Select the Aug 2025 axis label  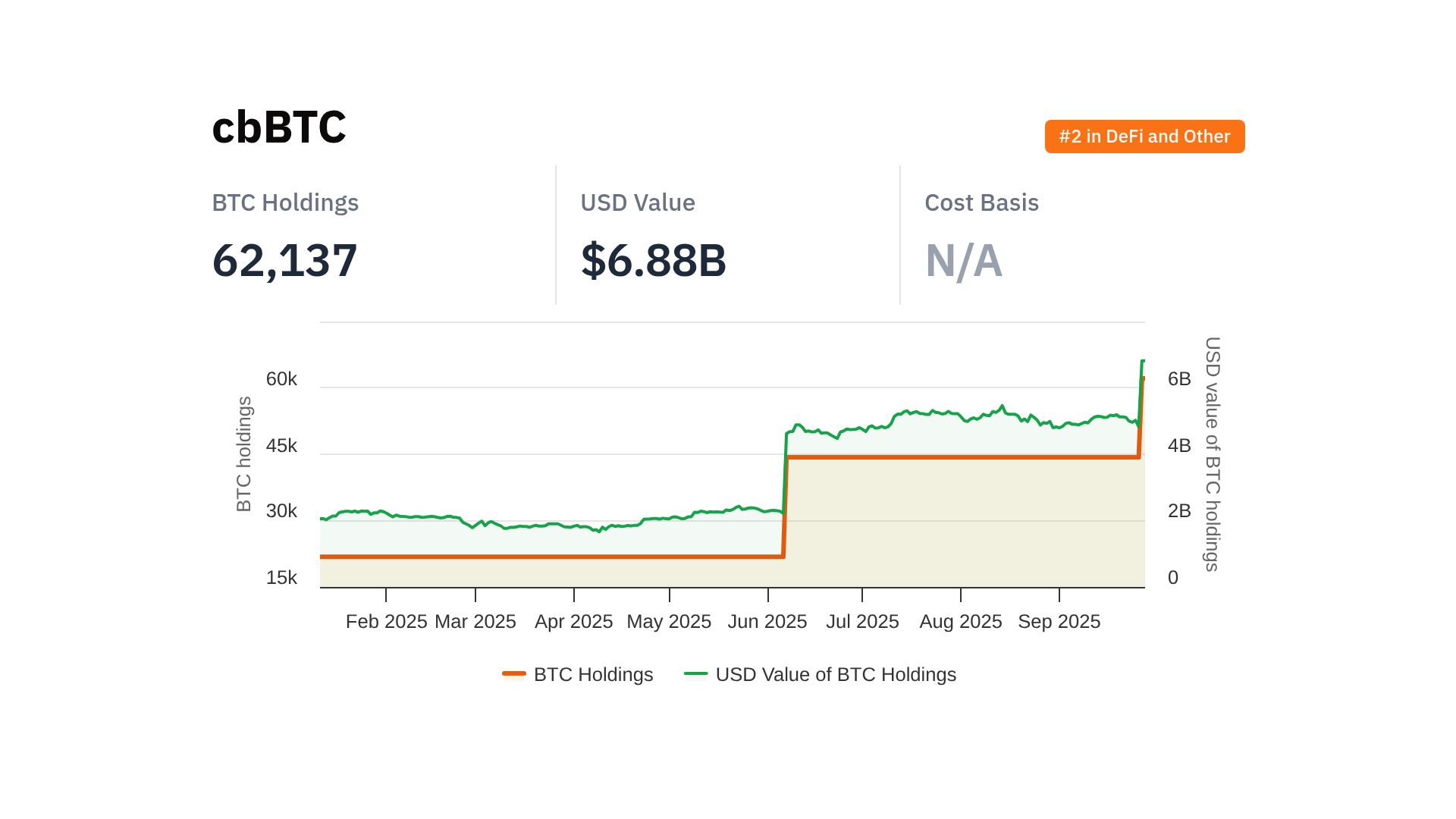coord(961,621)
